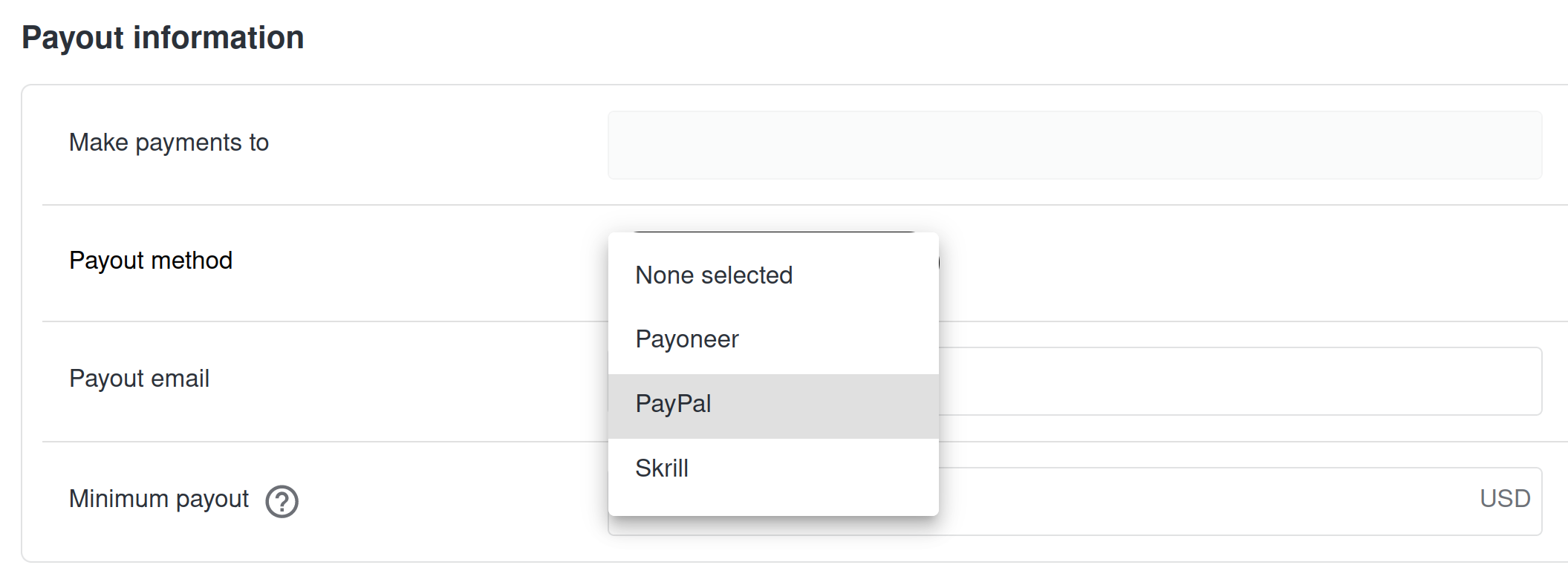Click the Payout email label

coord(139,379)
